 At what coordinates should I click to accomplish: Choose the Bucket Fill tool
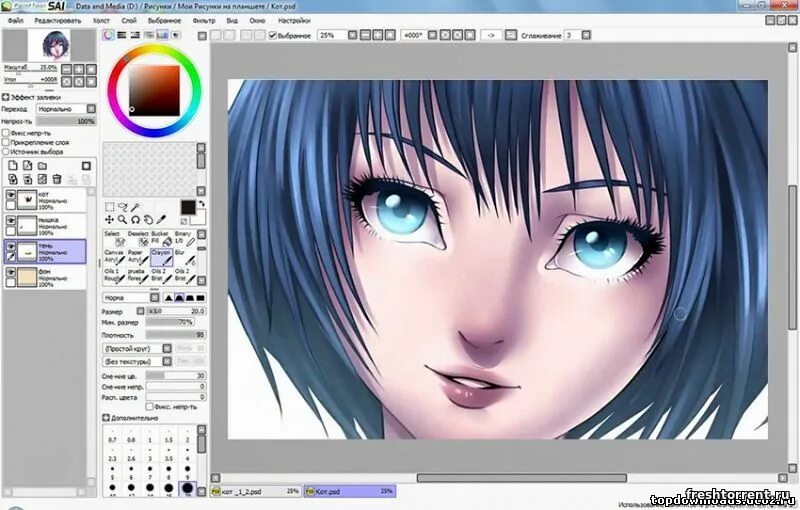click(161, 238)
